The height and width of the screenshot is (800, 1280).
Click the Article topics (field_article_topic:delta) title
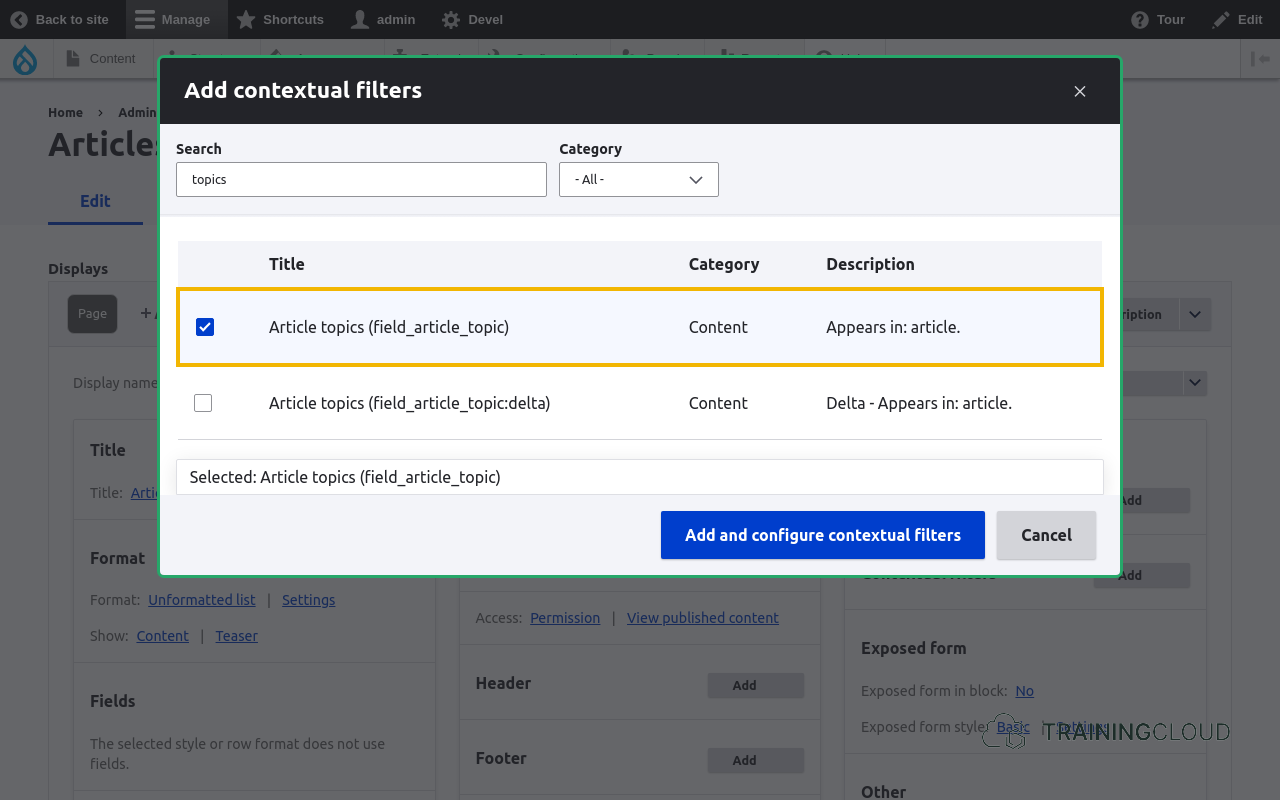click(410, 403)
